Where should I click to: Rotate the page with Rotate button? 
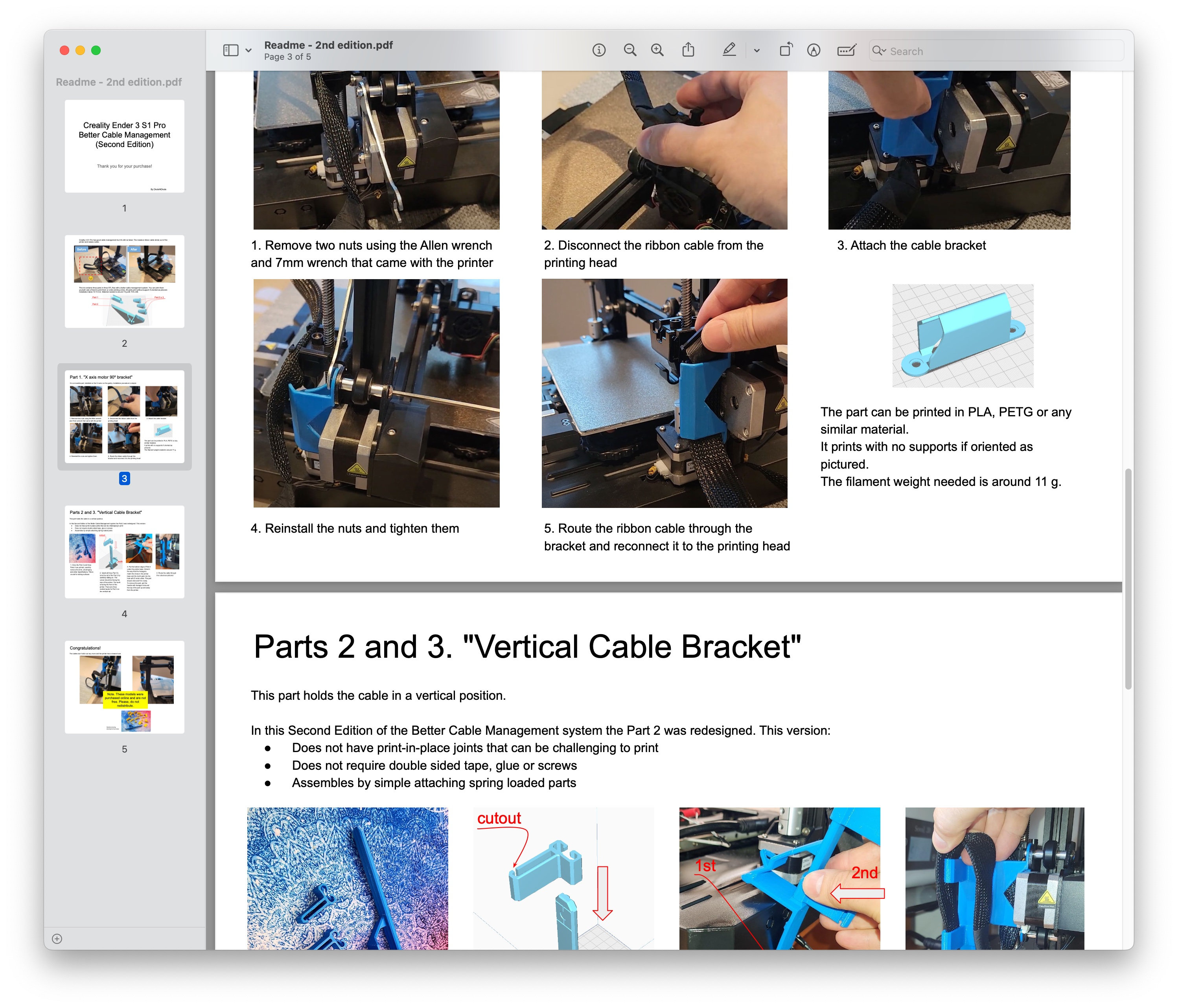click(786, 50)
